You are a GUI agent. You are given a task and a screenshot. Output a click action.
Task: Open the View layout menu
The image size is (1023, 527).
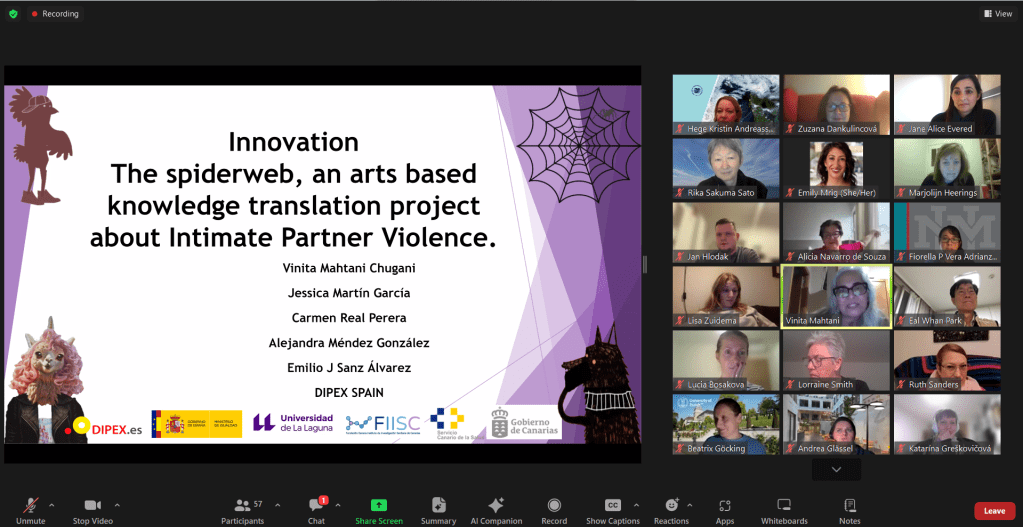tap(997, 14)
